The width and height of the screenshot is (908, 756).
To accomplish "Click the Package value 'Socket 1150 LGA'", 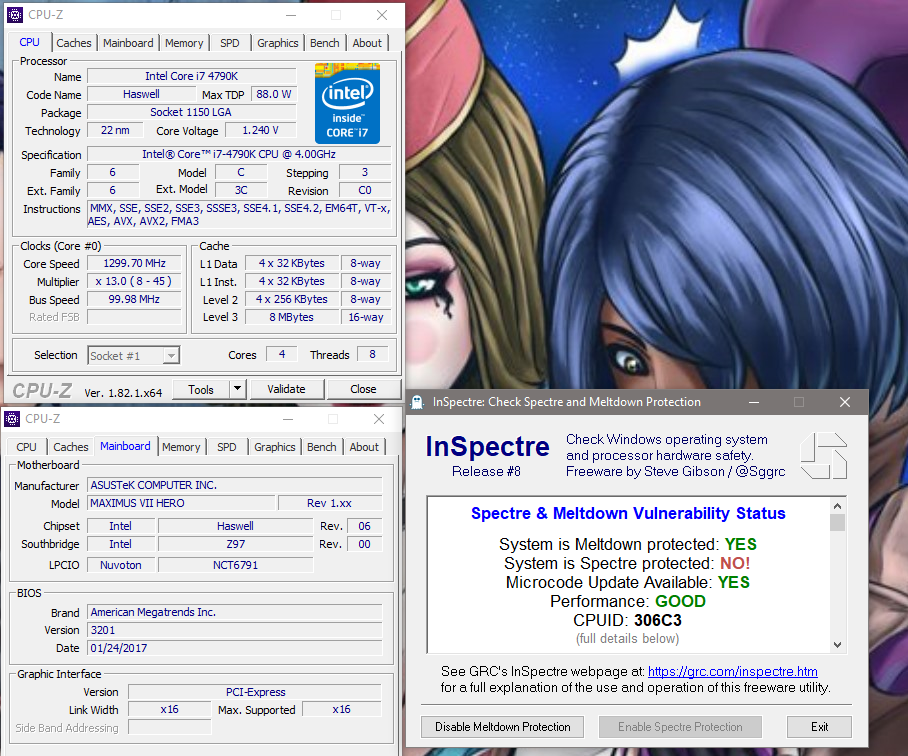I will coord(192,112).
